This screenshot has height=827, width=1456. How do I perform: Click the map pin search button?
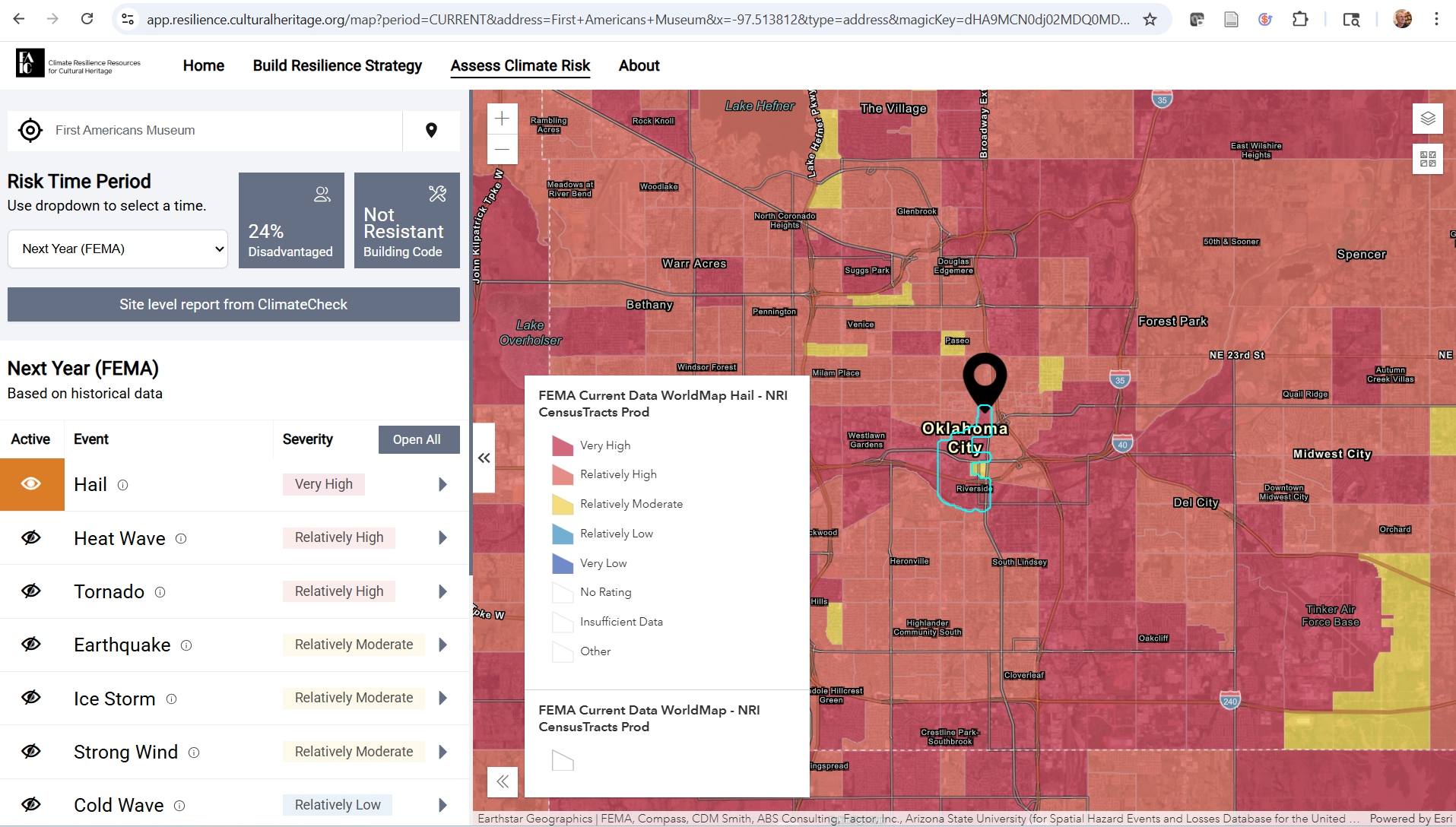[x=431, y=131]
